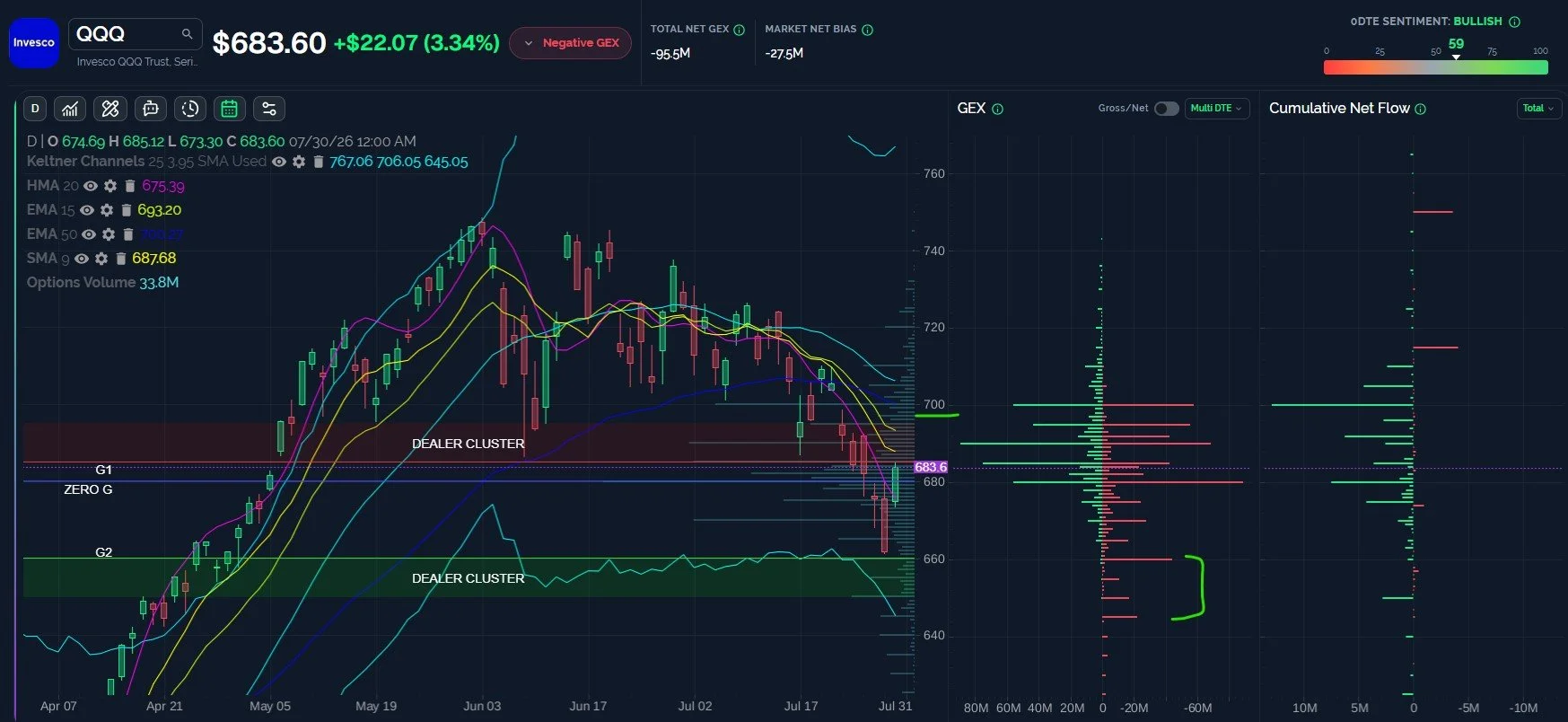Click the ZERO G level label
The height and width of the screenshot is (722, 1568).
[x=88, y=489]
